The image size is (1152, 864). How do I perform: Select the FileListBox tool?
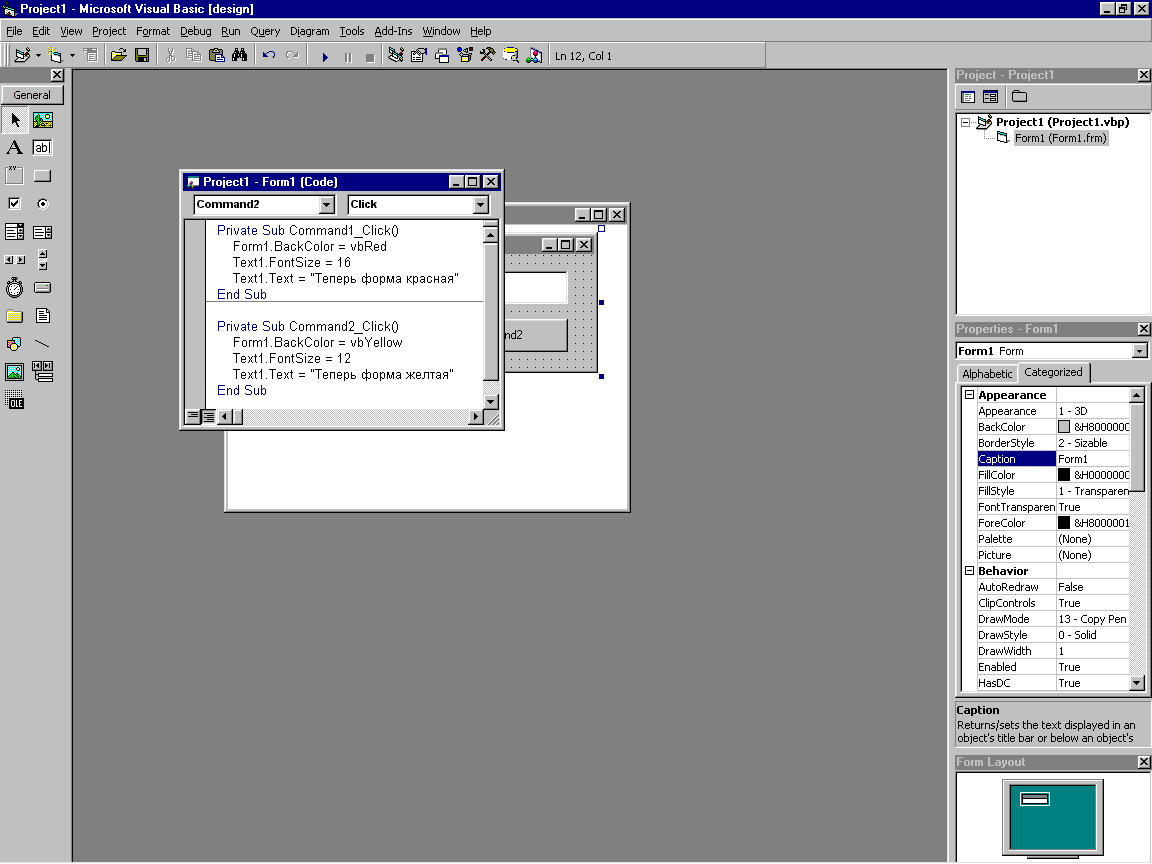point(43,316)
